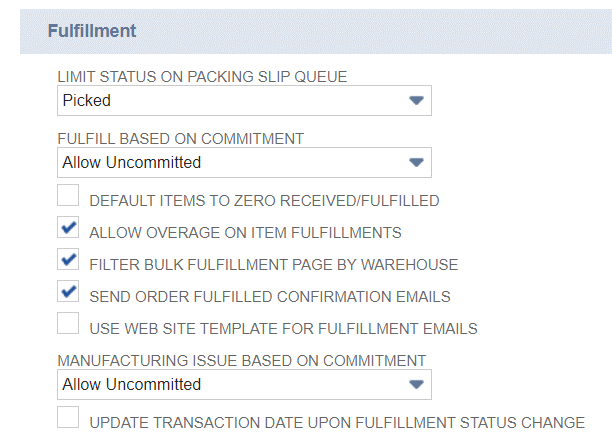The height and width of the screenshot is (441, 612).
Task: Open the Manufacturing Issue 'Allow Uncommitted' field
Action: pyautogui.click(x=230, y=384)
